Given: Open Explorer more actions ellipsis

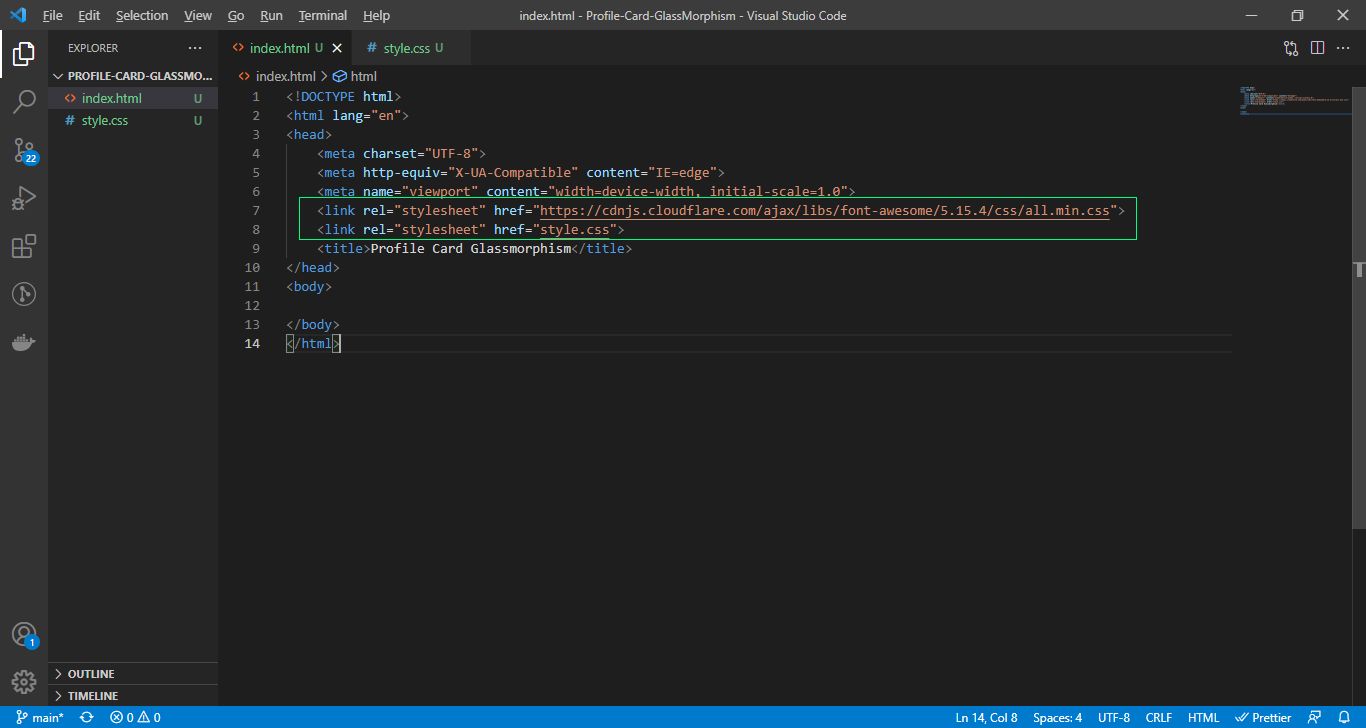Looking at the screenshot, I should (x=195, y=48).
